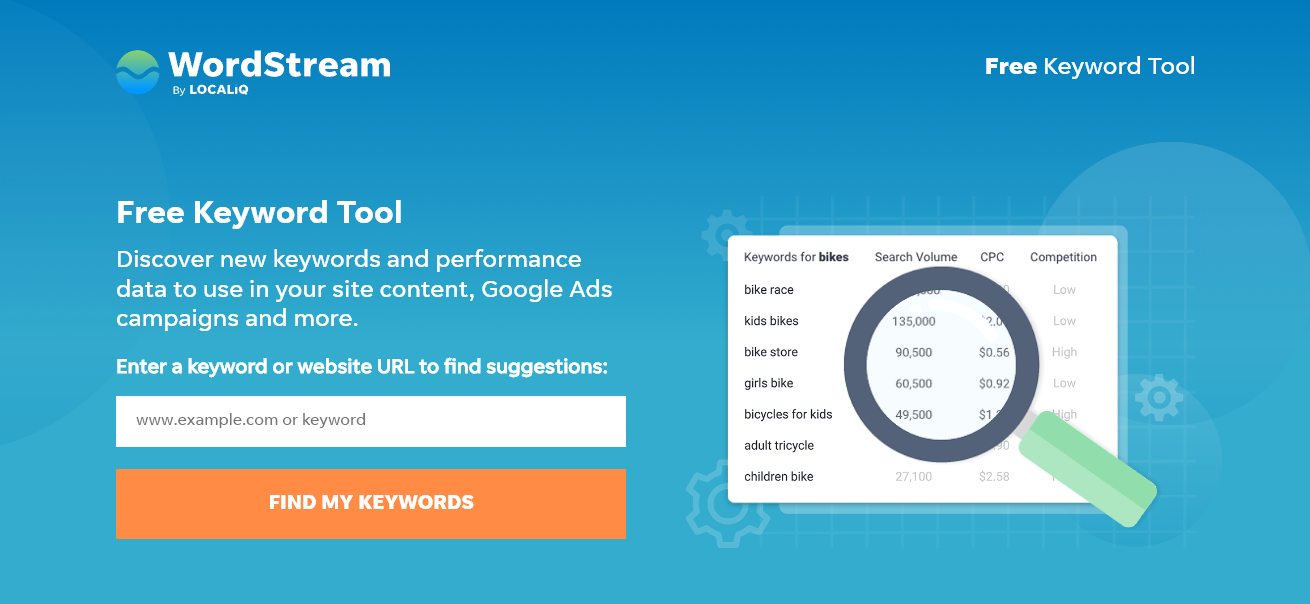Open the Free Keyword Tool header link
This screenshot has height=604, width=1310.
pyautogui.click(x=1089, y=66)
